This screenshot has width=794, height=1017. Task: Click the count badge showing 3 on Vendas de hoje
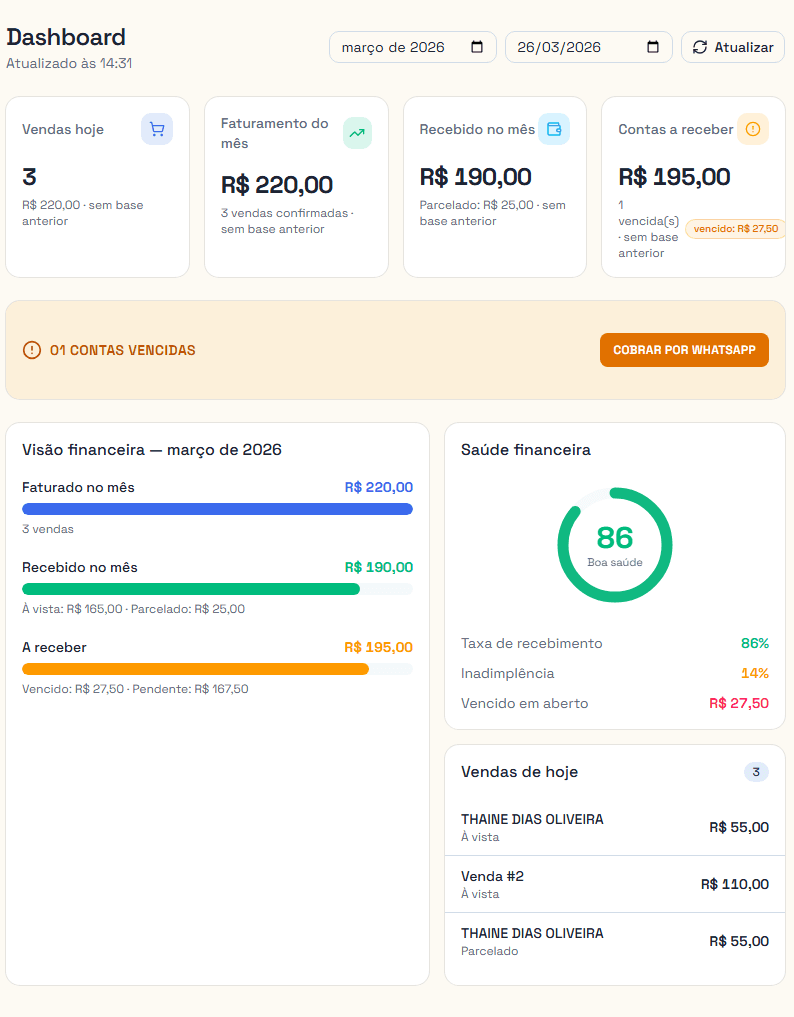click(757, 771)
